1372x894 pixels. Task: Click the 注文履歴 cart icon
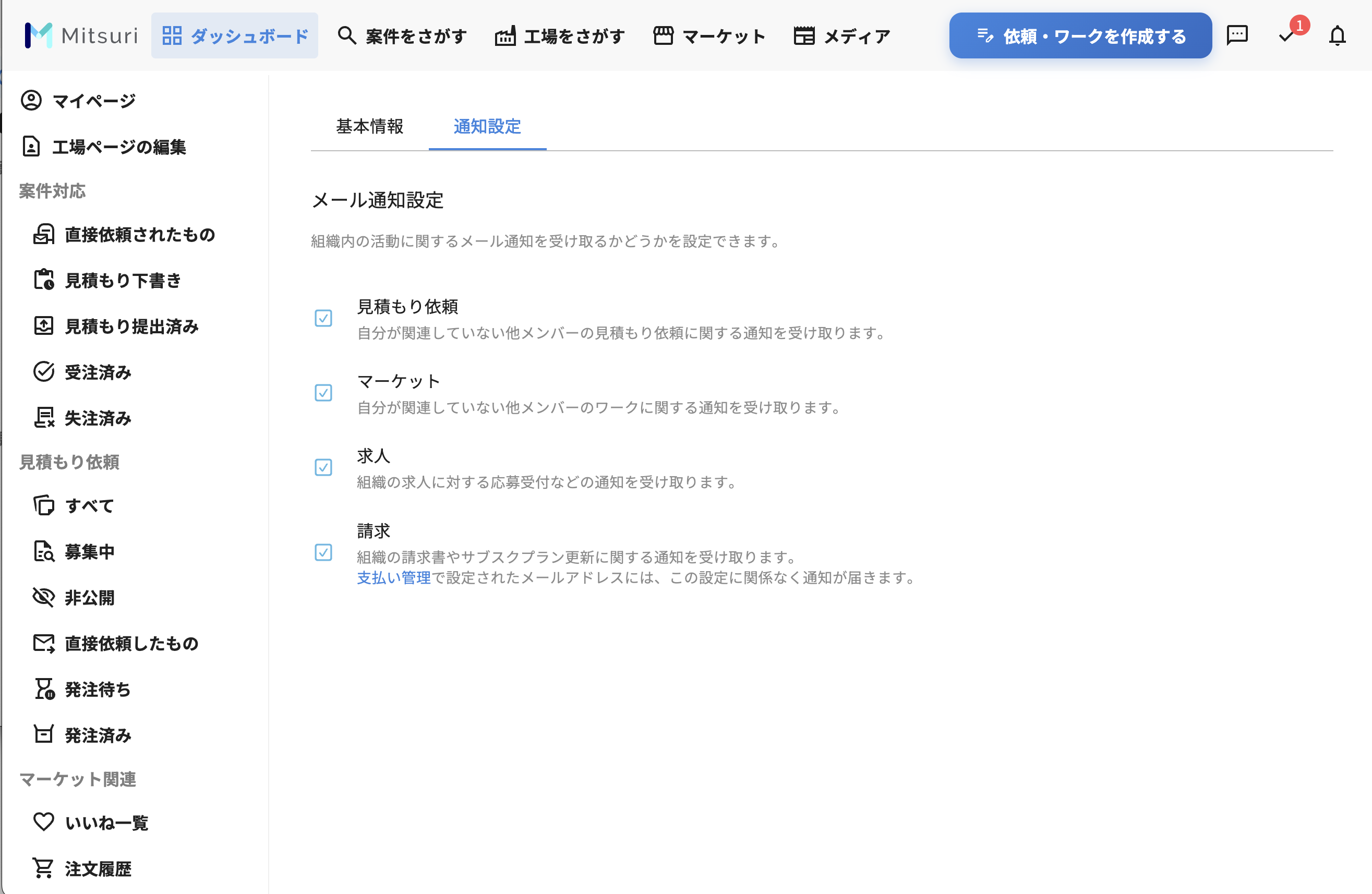(x=44, y=868)
